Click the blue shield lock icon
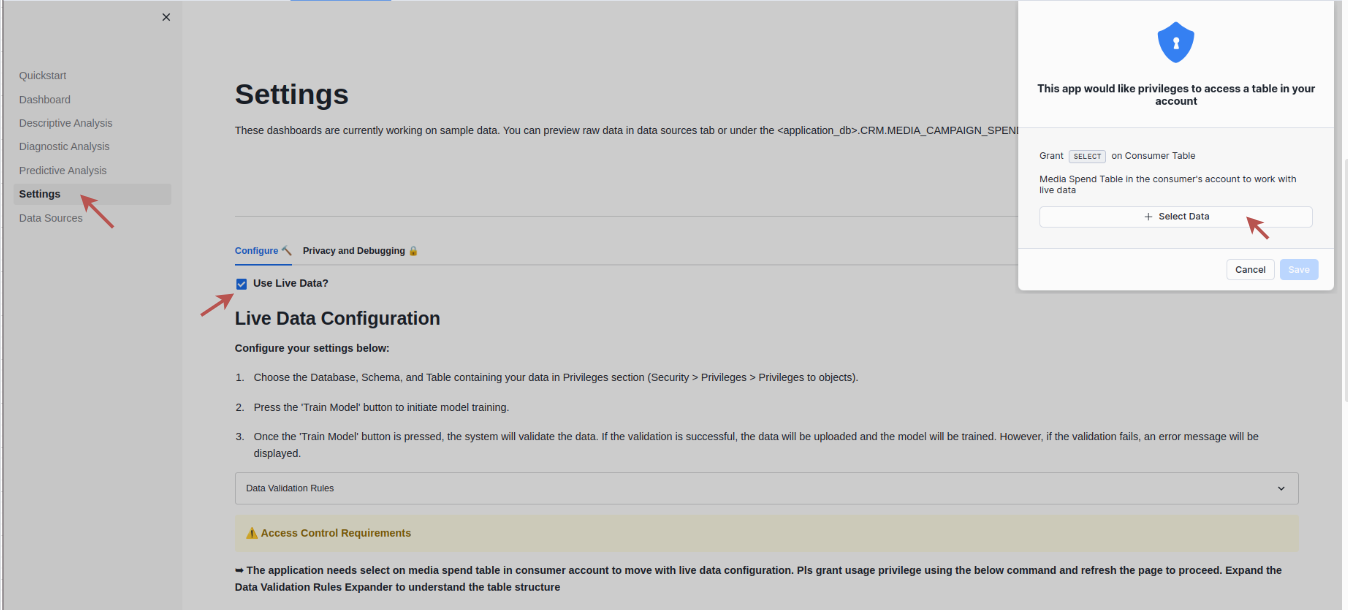Screen dimensions: 1348x610 (x=1176, y=43)
